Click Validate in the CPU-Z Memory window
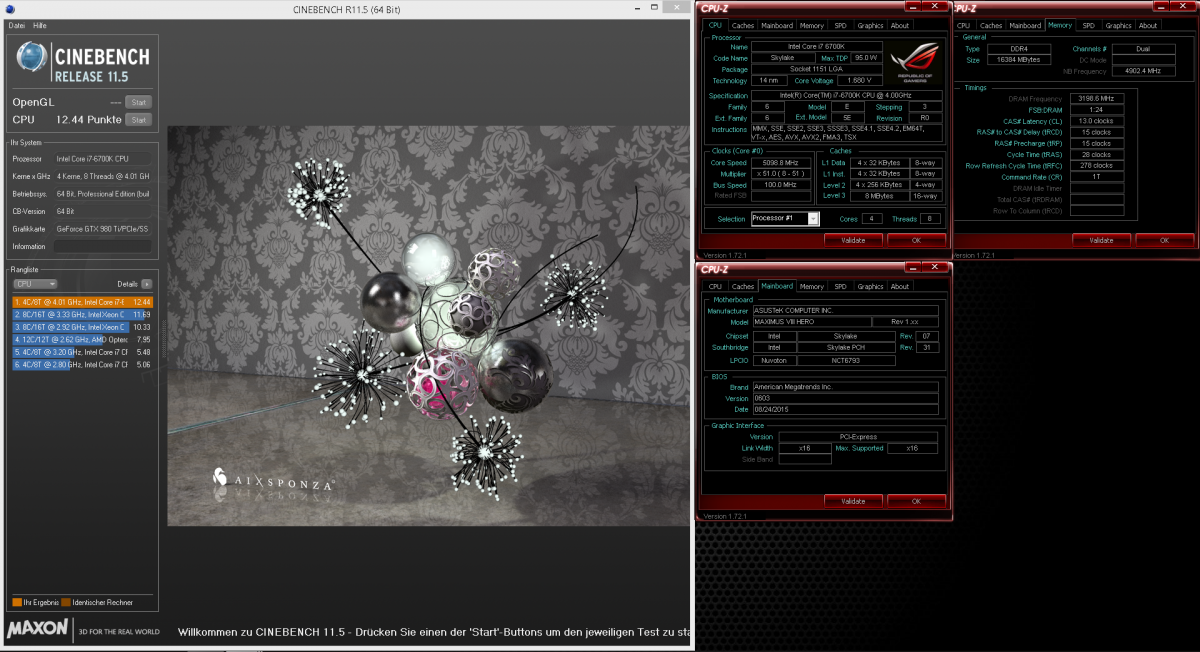1200x652 pixels. pos(1101,240)
